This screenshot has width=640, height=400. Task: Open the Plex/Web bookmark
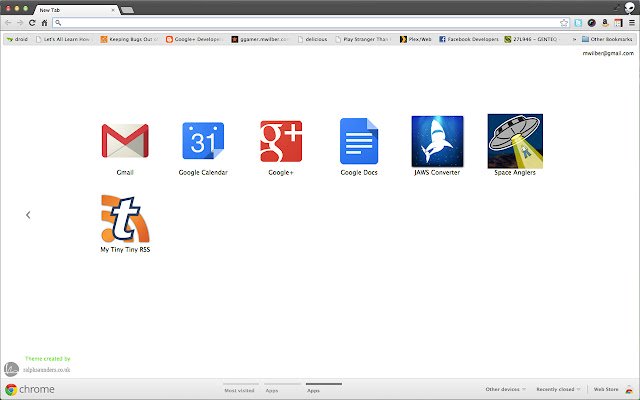(x=416, y=39)
